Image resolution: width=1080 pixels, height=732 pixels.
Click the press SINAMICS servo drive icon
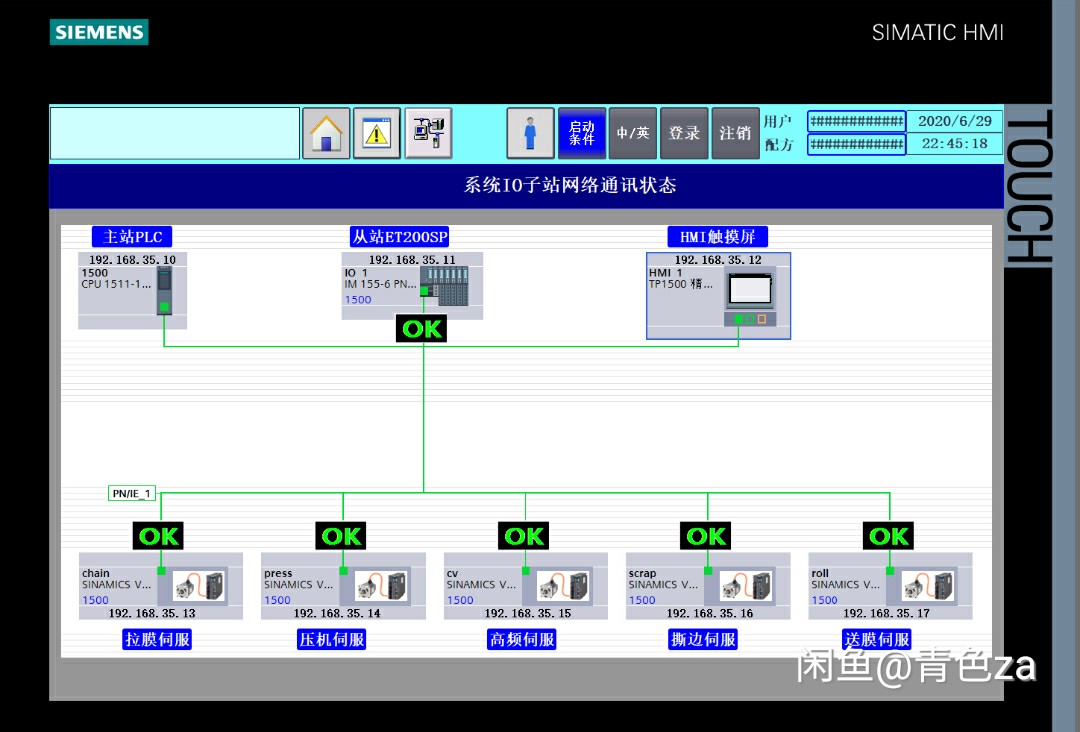[382, 586]
